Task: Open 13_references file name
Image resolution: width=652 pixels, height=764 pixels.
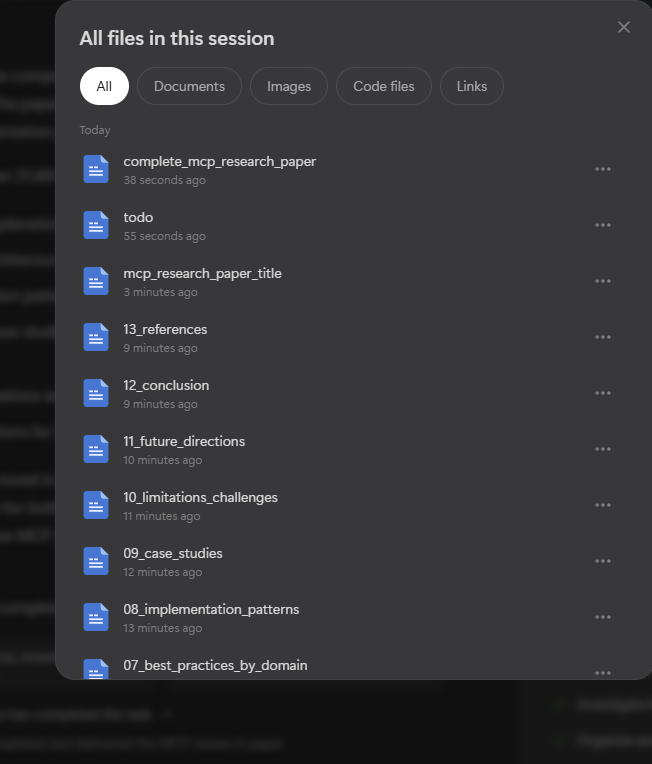Action: (165, 330)
